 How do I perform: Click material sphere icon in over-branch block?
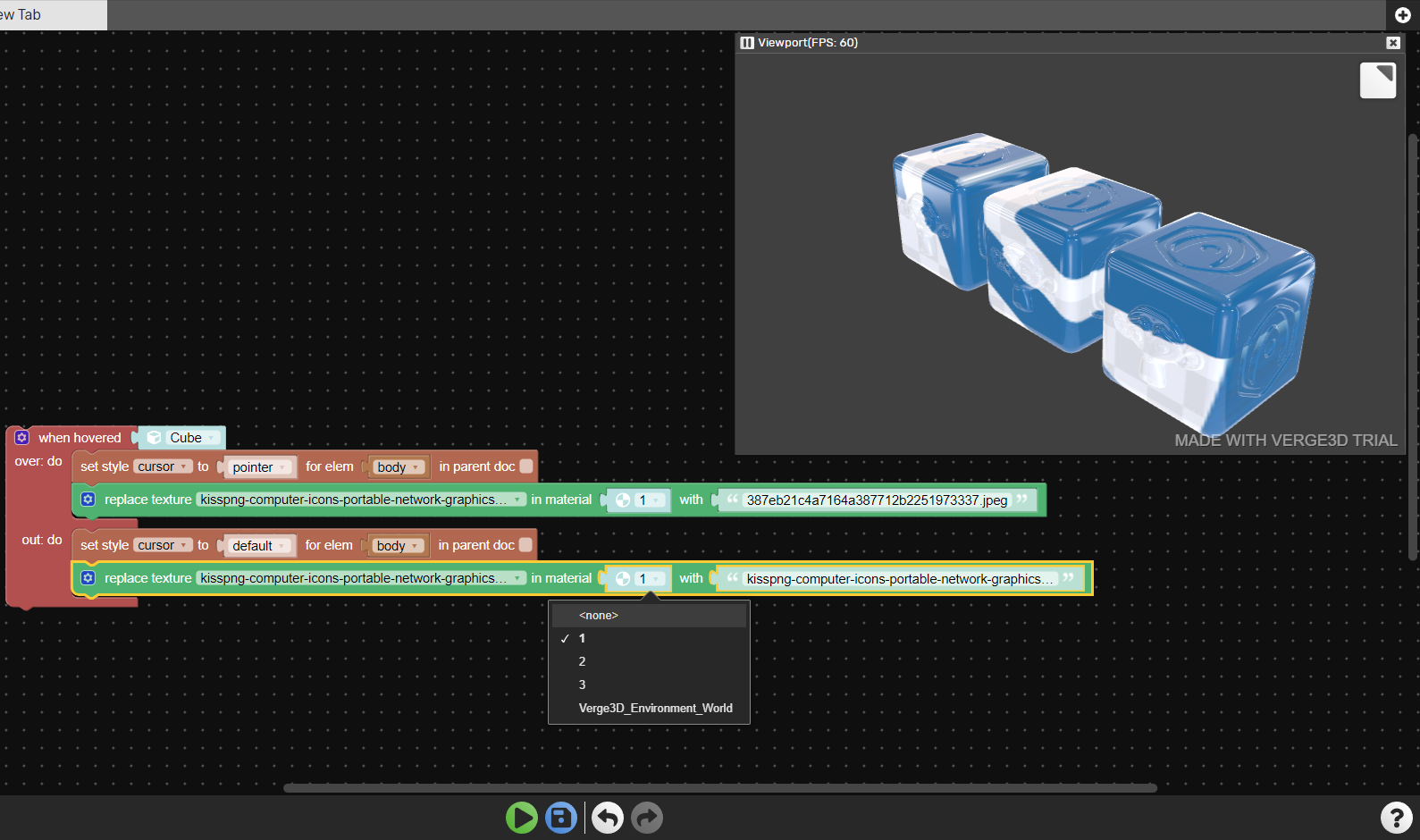tap(623, 500)
